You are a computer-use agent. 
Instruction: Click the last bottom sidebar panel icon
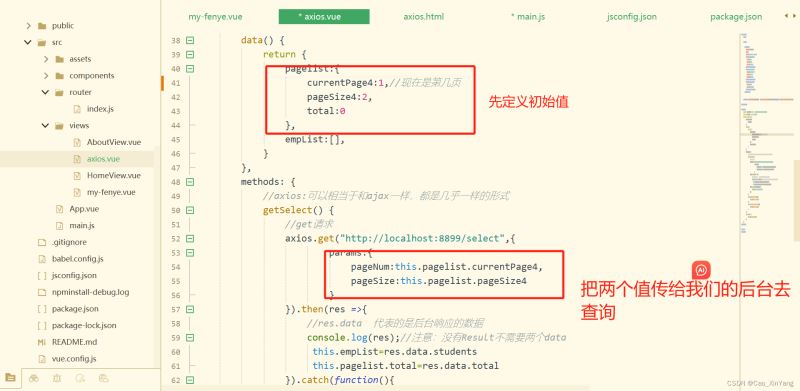point(104,378)
